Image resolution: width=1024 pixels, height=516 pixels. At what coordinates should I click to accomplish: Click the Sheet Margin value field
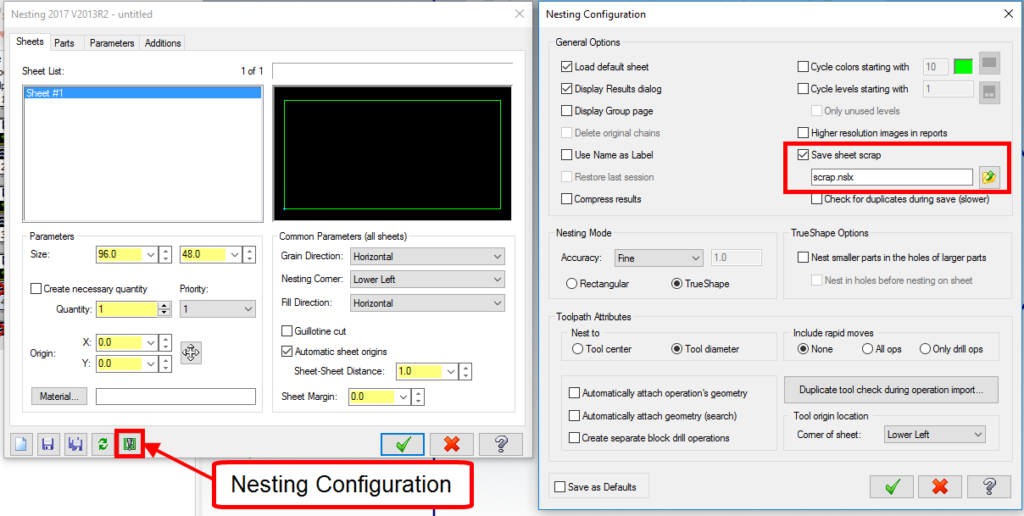373,396
